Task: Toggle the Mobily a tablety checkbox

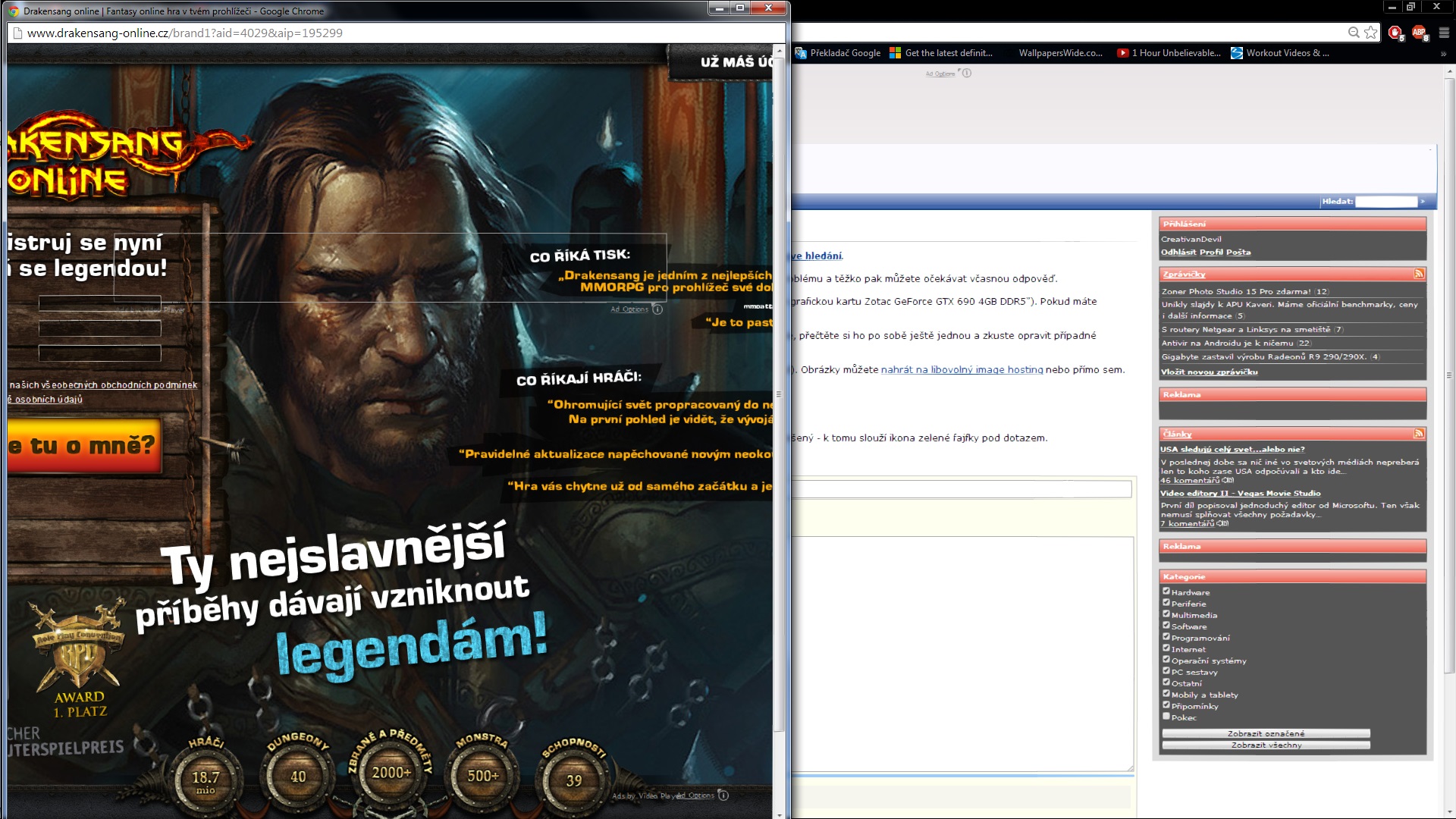Action: (x=1166, y=694)
